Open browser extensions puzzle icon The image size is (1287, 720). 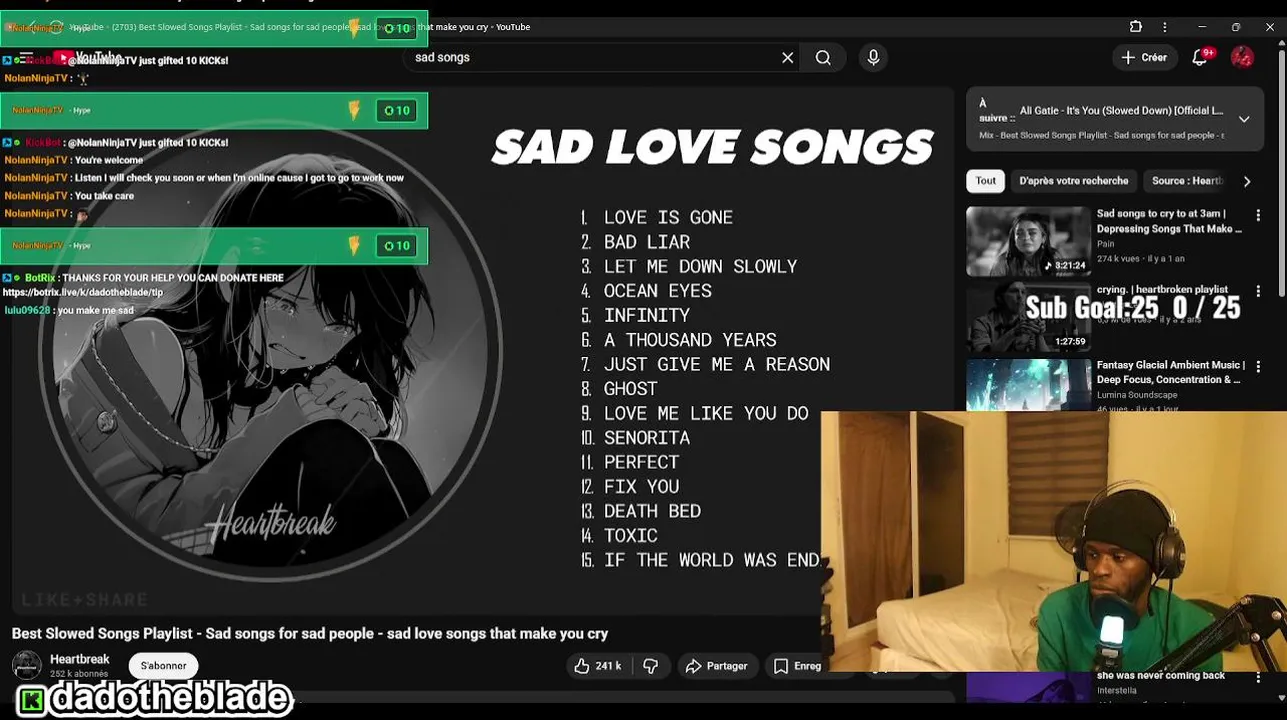pyautogui.click(x=1136, y=27)
